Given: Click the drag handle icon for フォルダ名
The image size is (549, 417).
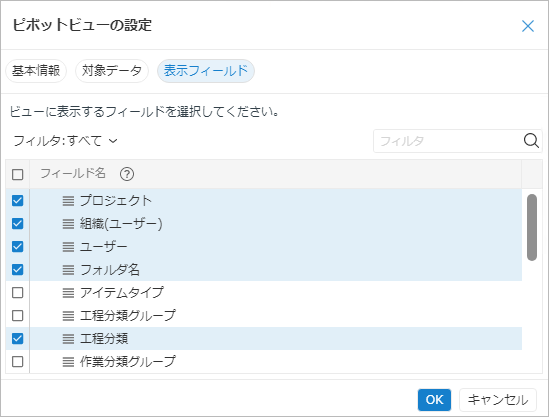Looking at the screenshot, I should [68, 270].
